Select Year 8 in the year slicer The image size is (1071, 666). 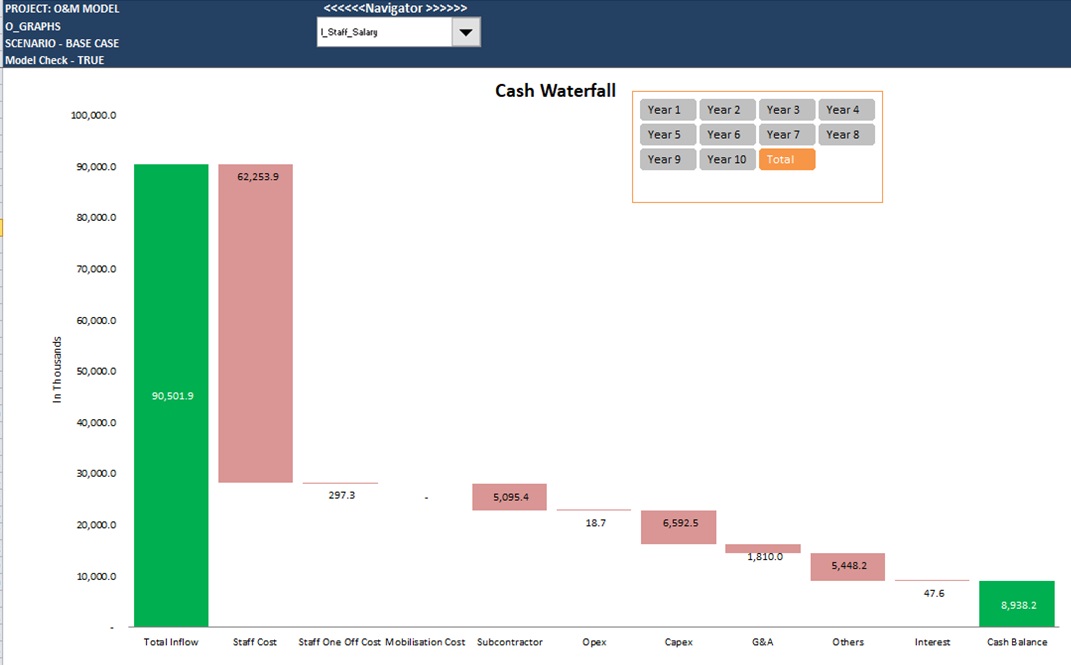pos(847,134)
